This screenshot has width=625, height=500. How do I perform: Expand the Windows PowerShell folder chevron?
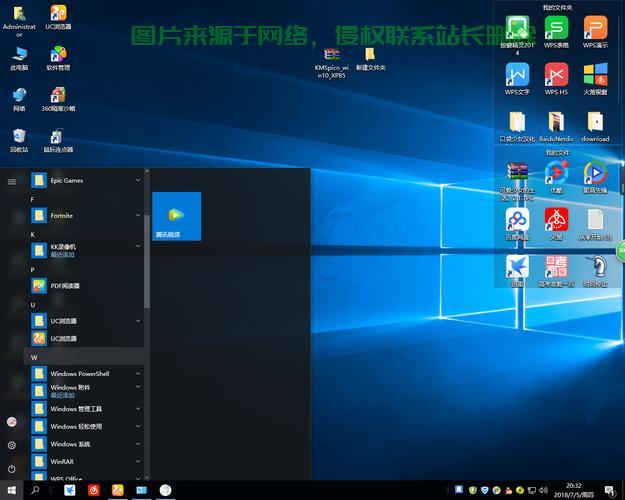(x=138, y=374)
